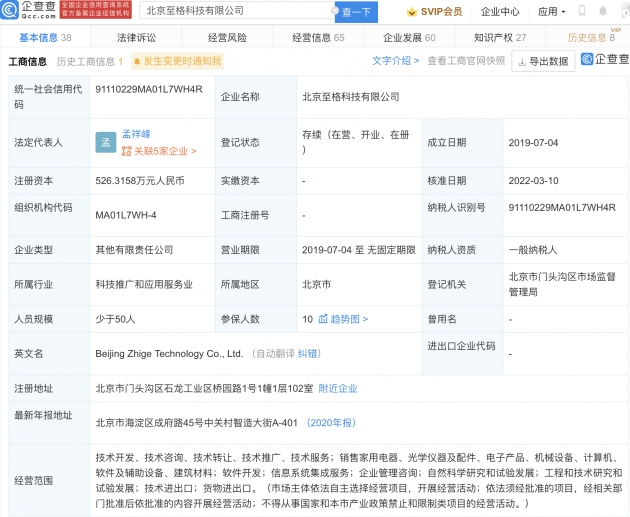Switch to 经营信息 tab
Image resolution: width=630 pixels, height=517 pixels.
click(318, 37)
